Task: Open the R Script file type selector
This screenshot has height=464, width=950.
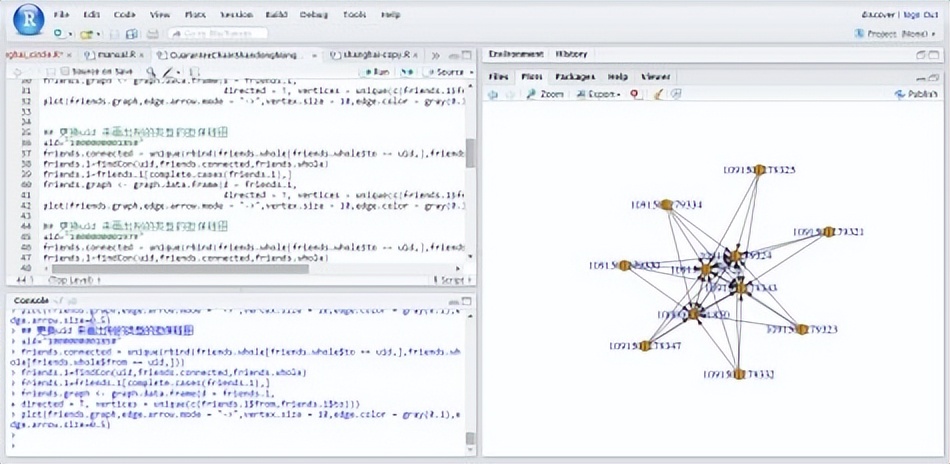Action: pos(451,280)
